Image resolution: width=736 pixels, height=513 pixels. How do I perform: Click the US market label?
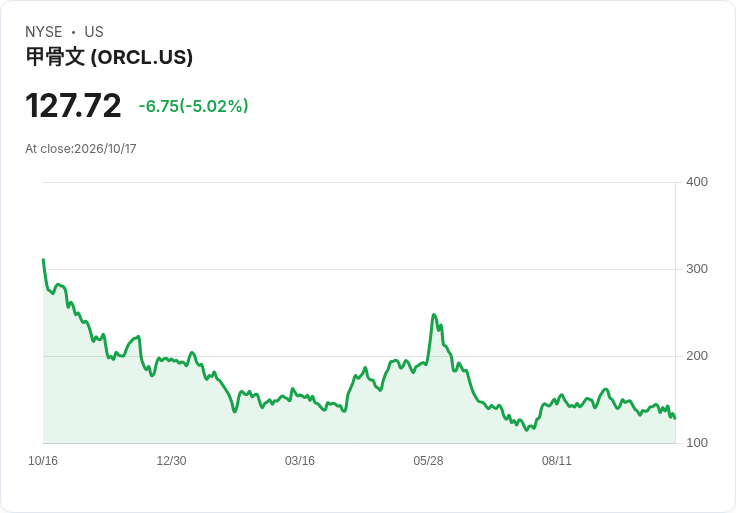(94, 32)
